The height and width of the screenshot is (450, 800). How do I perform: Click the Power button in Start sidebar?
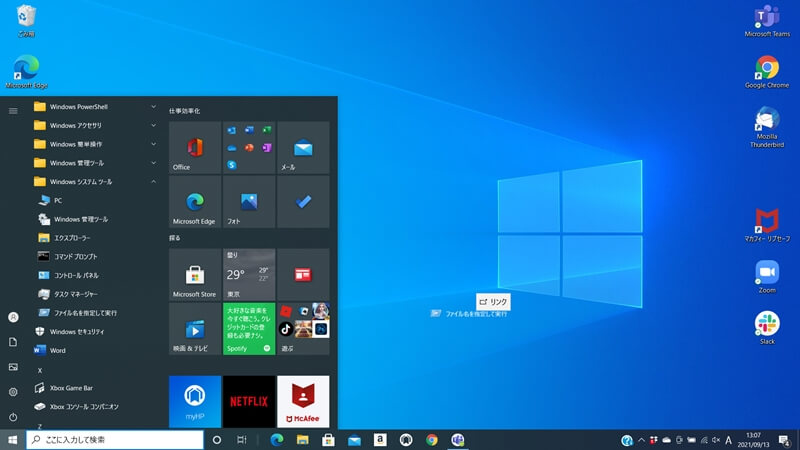coord(13,417)
